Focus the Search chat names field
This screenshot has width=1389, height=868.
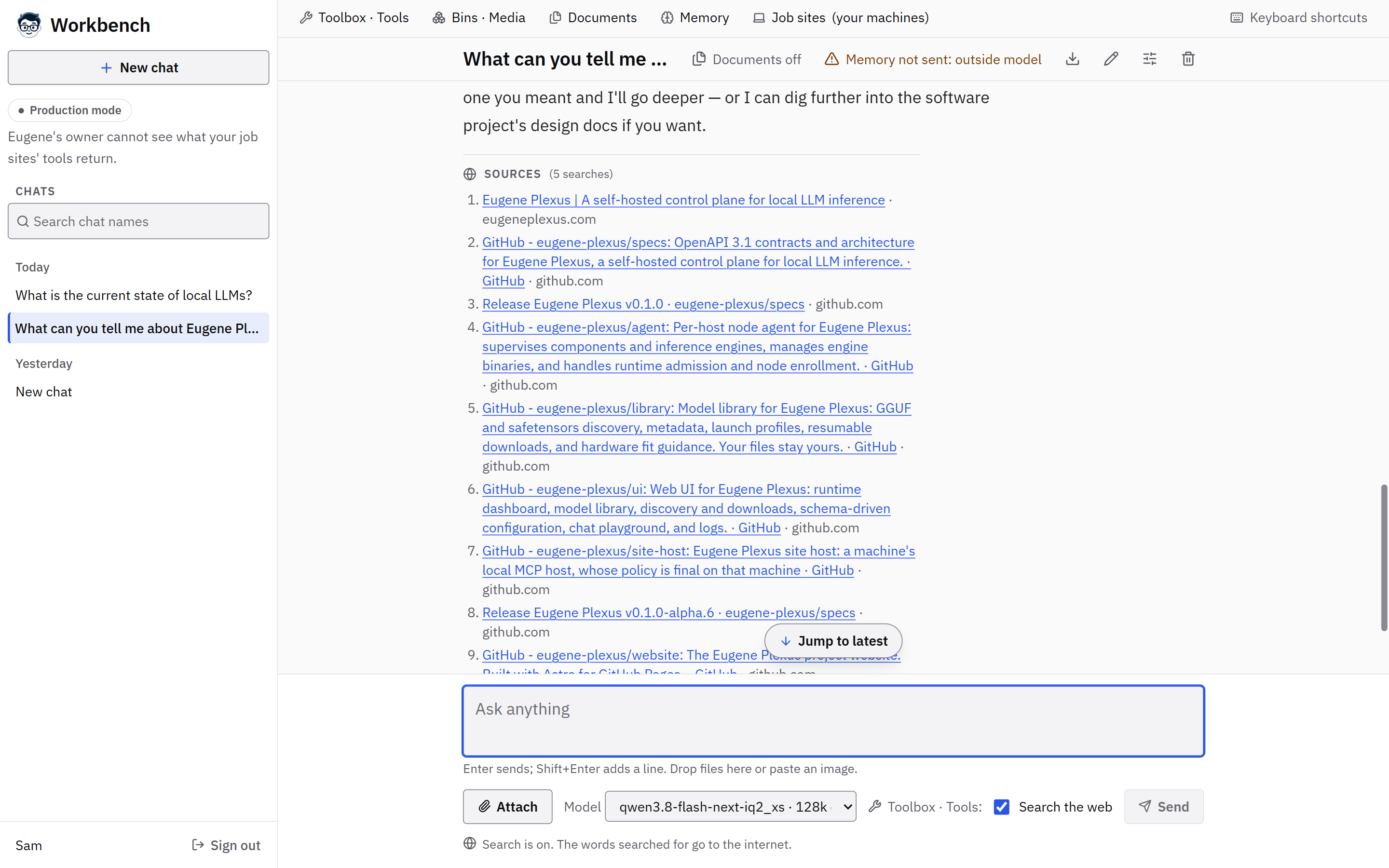[138, 221]
